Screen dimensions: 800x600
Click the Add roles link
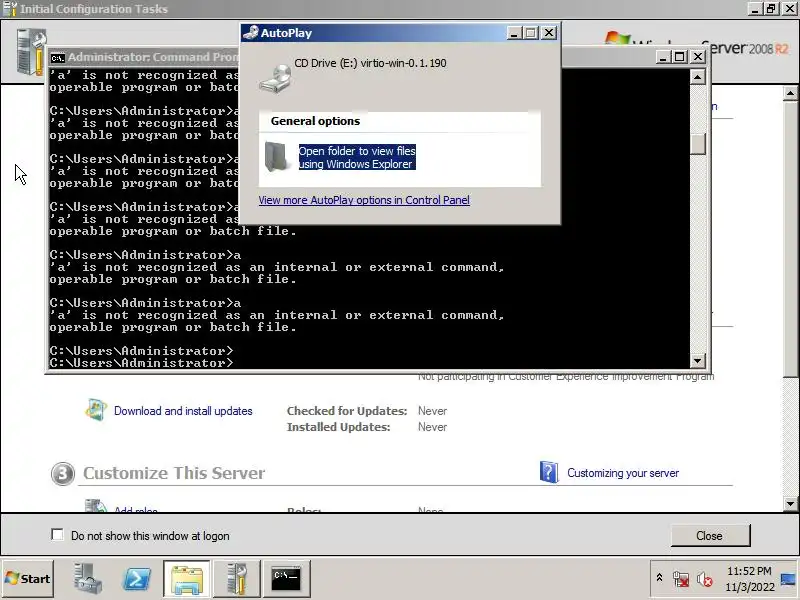click(x=136, y=510)
